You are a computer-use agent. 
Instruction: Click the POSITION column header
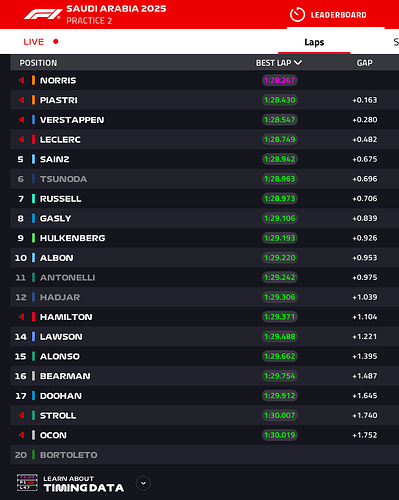(38, 63)
